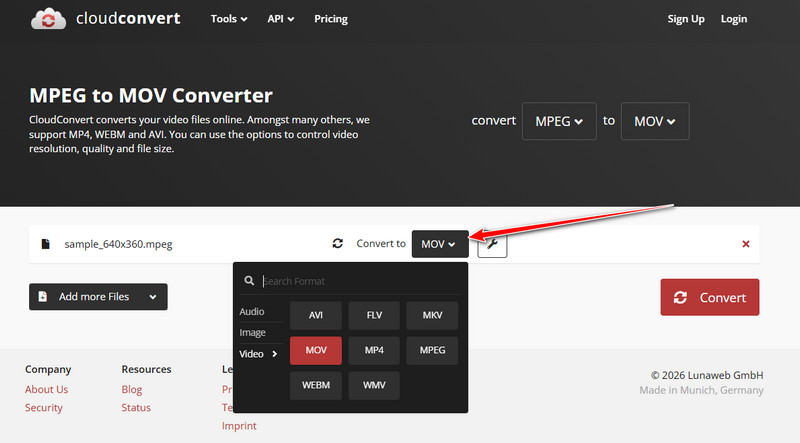Toggle the file's MOV Convert to dropdown
Viewport: 800px width, 443px height.
click(439, 244)
